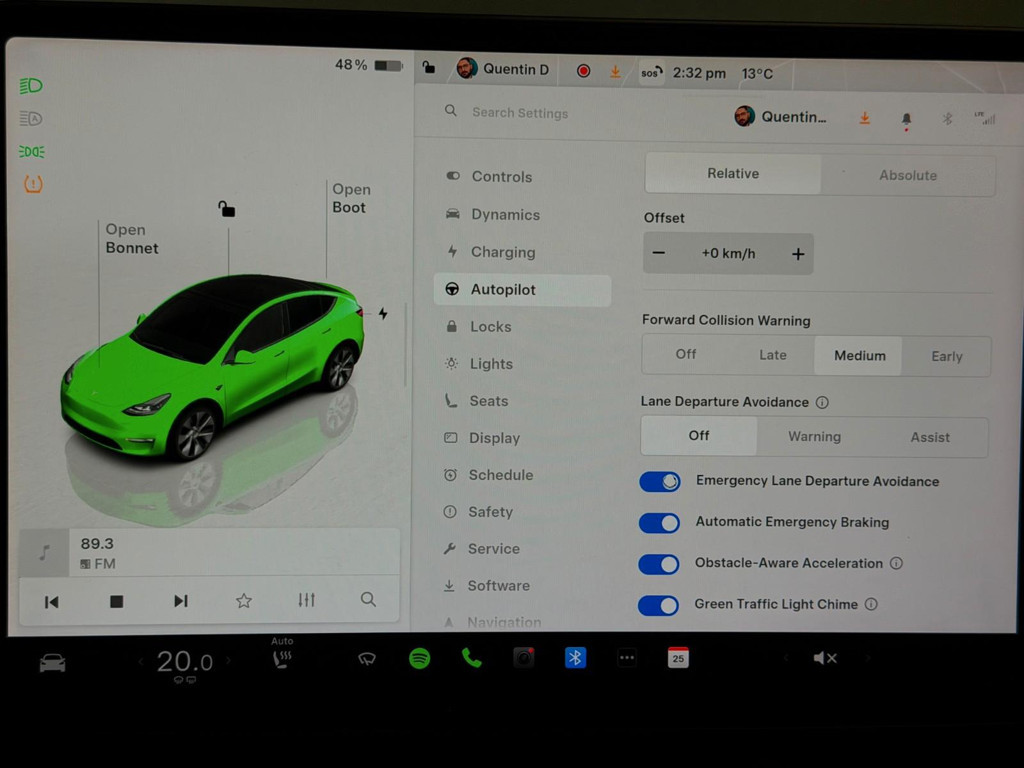Tap the notifications bell icon
1024x768 pixels.
click(906, 117)
